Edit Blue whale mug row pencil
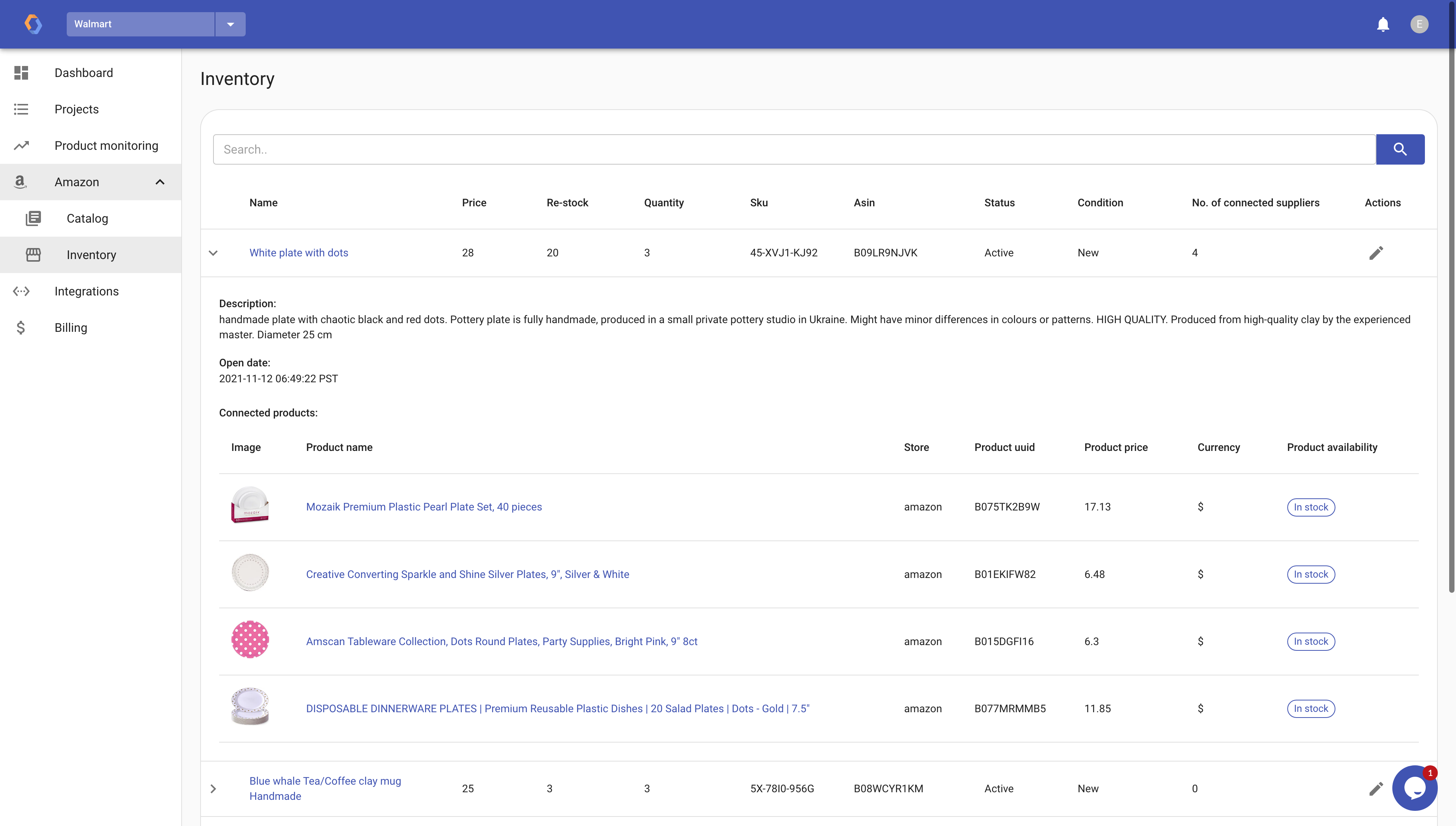 pos(1376,788)
